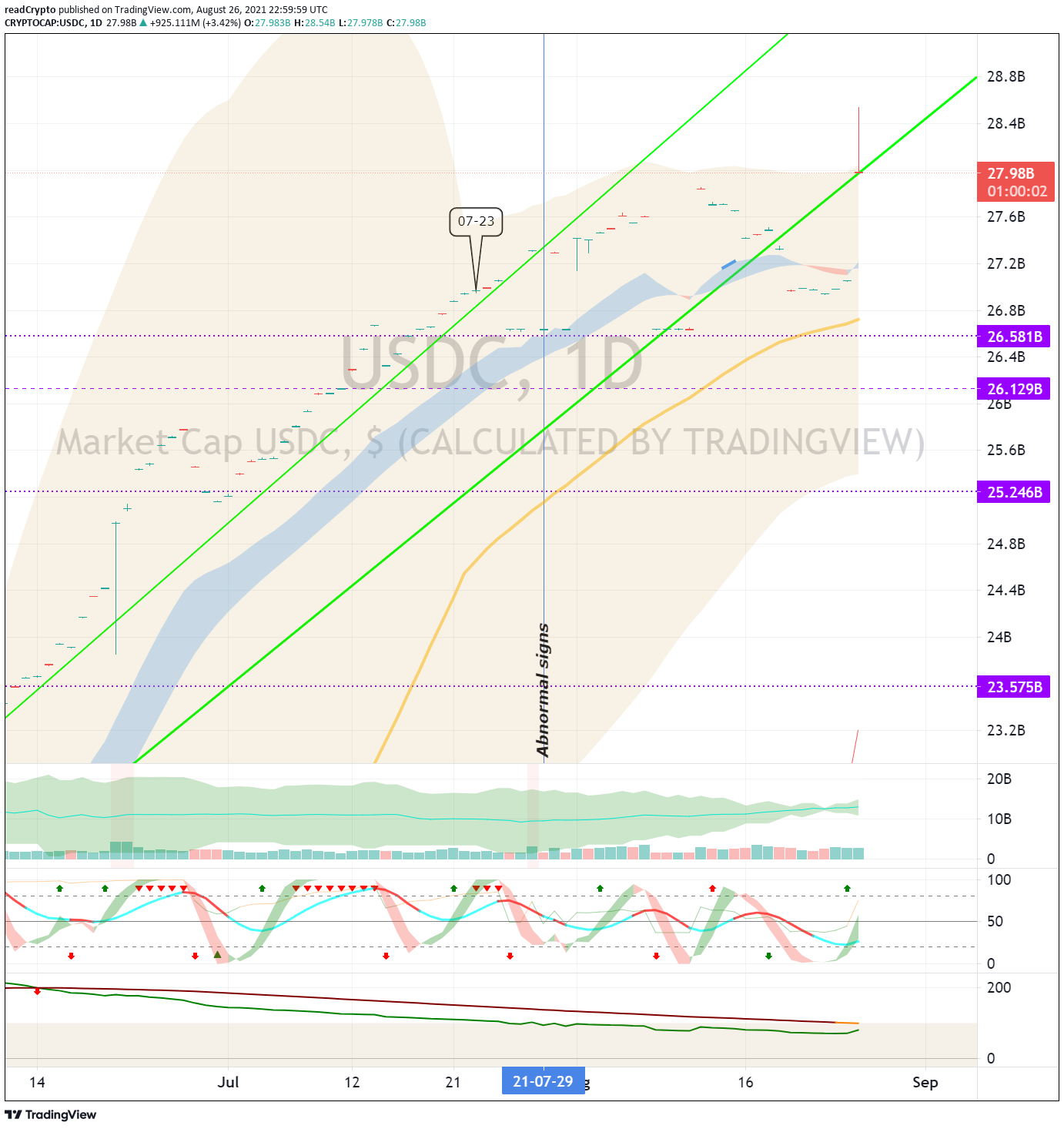This screenshot has height=1129, width=1064.
Task: Click the +925.111M (+3.42%) change value
Action: [x=196, y=22]
